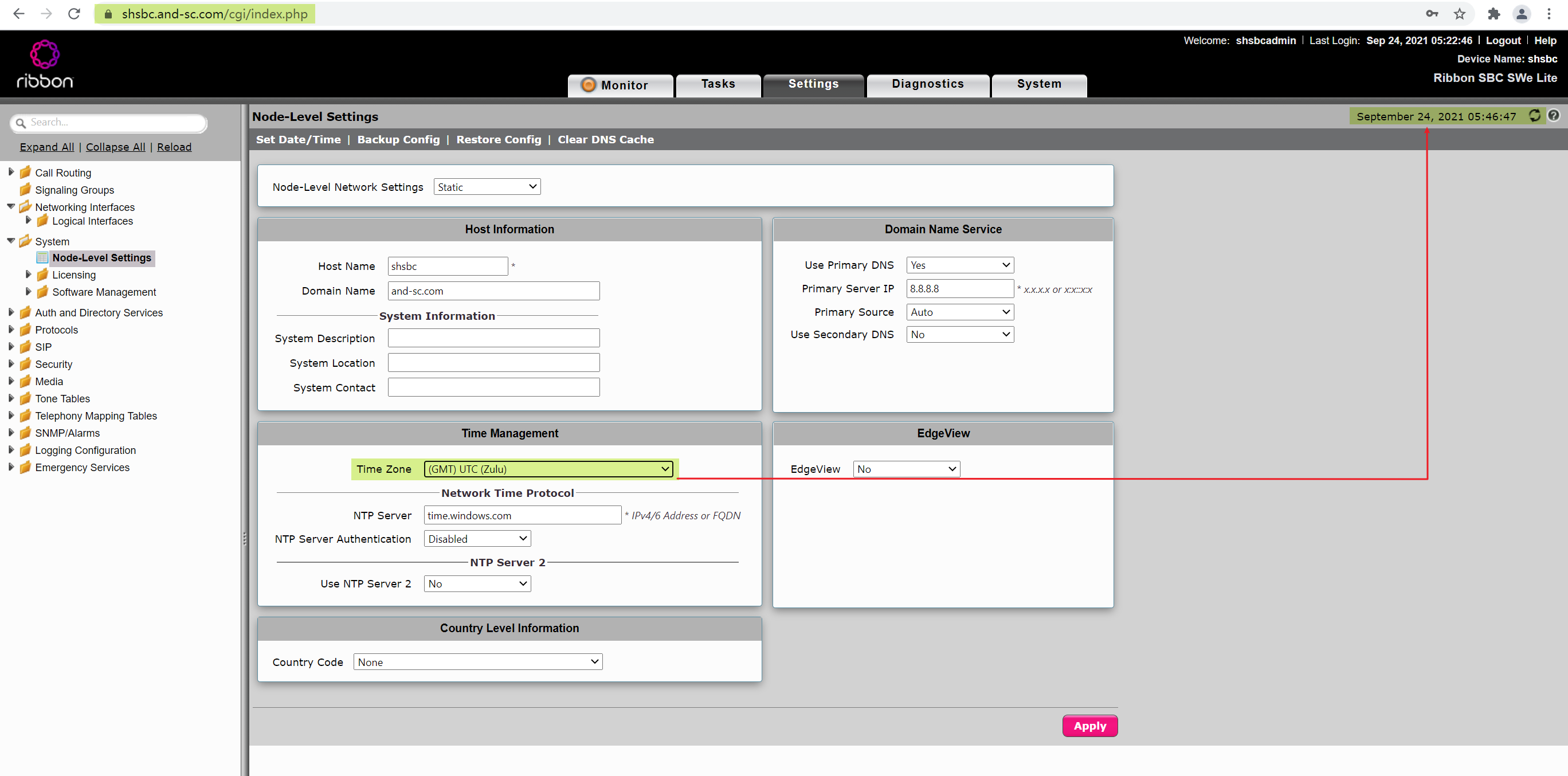Open the browser profile avatar
1568x776 pixels.
click(1521, 13)
